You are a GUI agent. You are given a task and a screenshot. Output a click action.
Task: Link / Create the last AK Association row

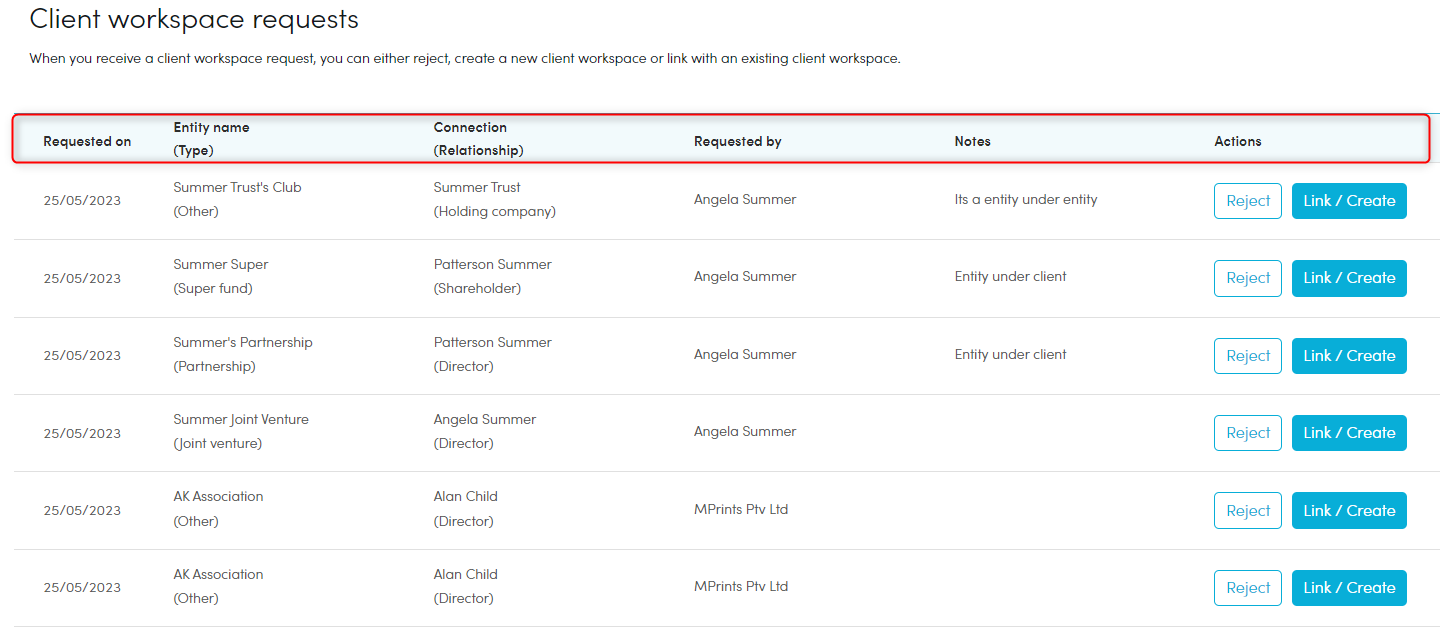[x=1349, y=588]
